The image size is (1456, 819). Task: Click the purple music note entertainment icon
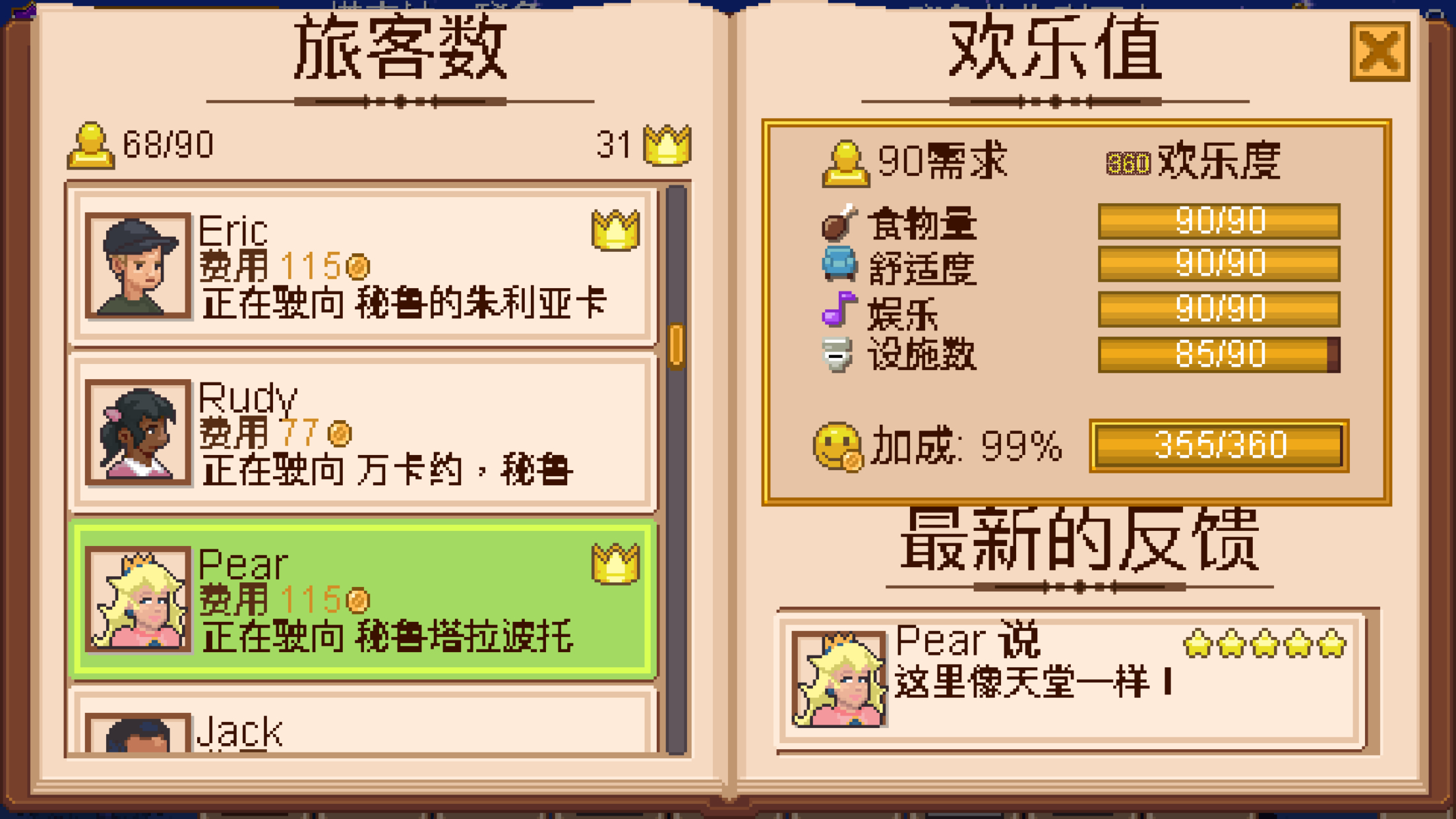[x=839, y=309]
